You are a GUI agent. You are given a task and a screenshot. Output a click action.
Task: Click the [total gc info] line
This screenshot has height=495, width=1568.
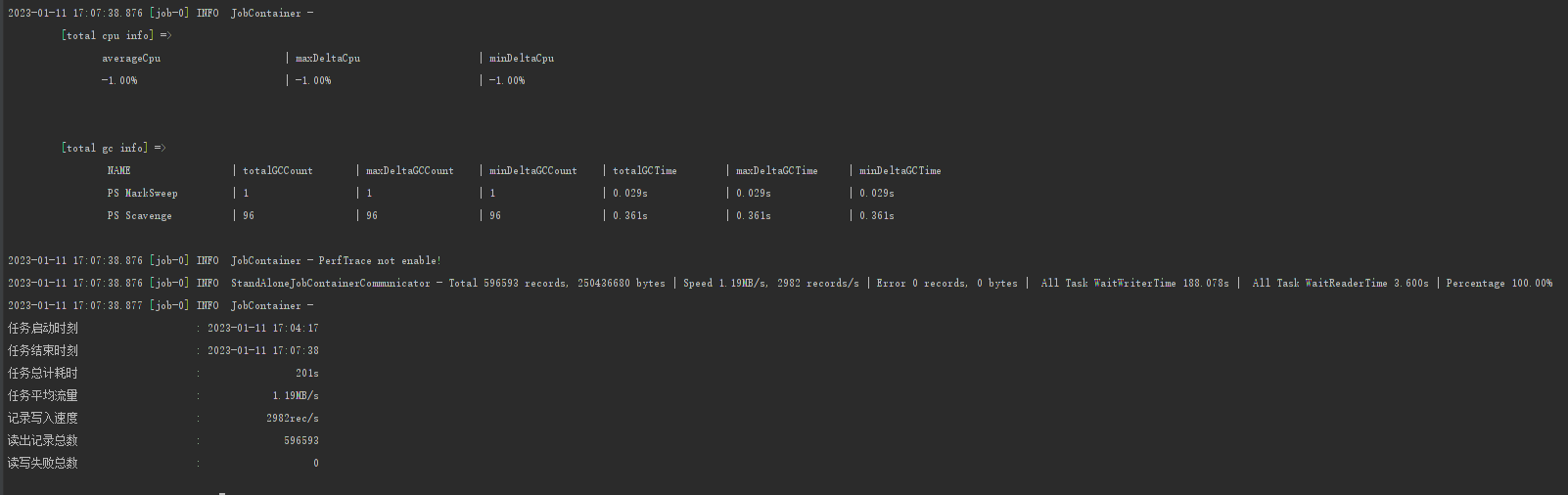pos(114,149)
